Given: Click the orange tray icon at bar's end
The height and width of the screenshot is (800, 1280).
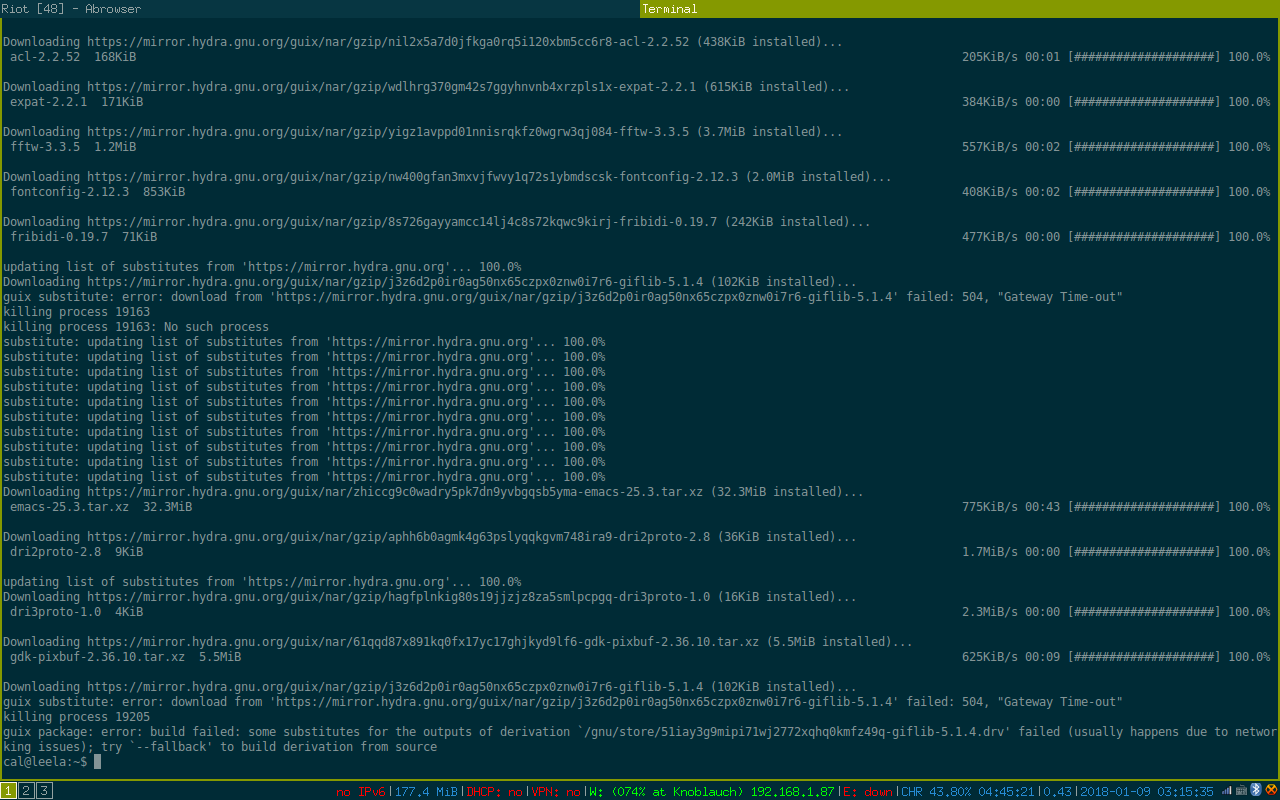Looking at the screenshot, I should (1271, 791).
